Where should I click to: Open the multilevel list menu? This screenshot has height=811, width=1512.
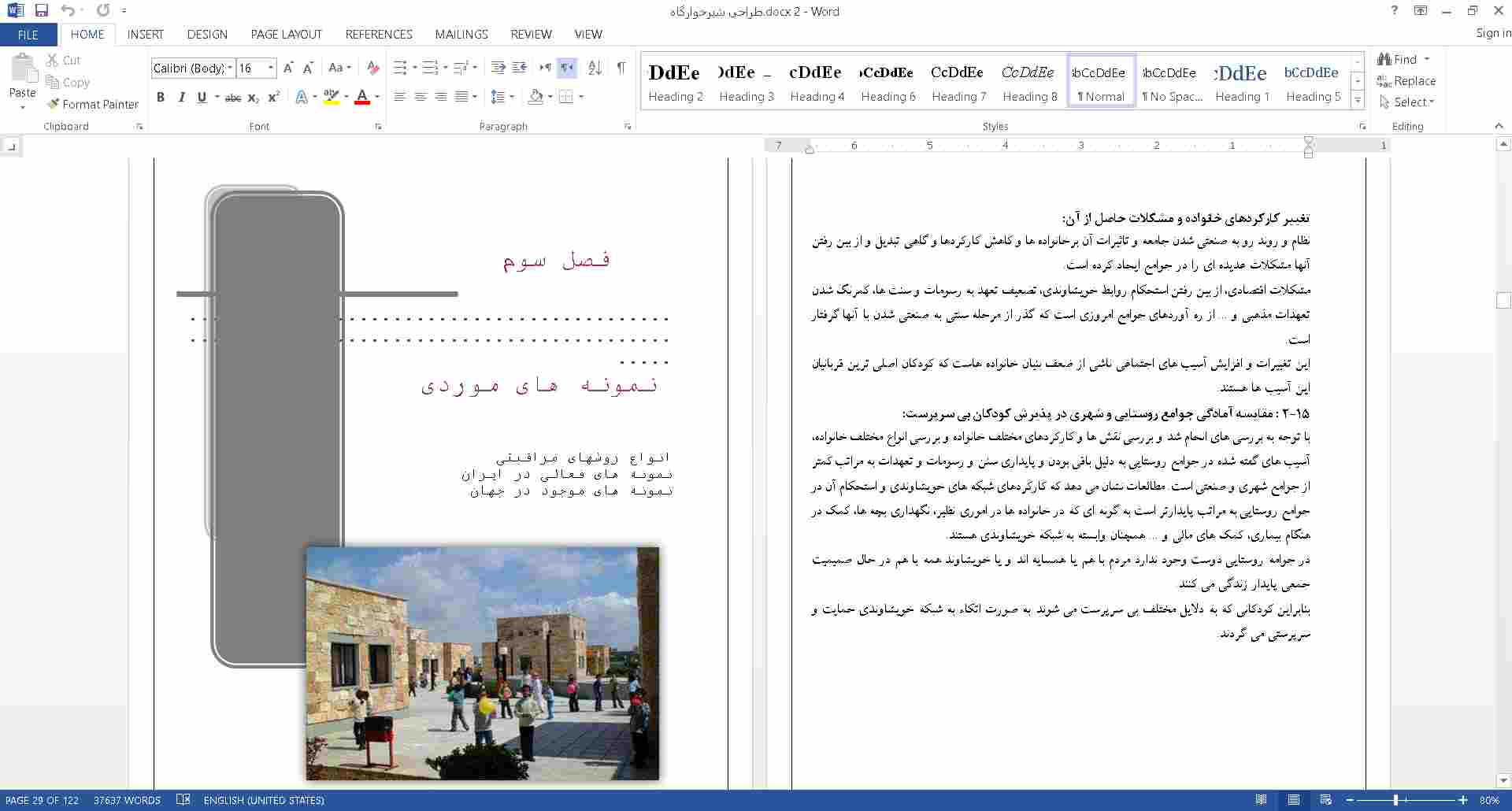[x=465, y=68]
